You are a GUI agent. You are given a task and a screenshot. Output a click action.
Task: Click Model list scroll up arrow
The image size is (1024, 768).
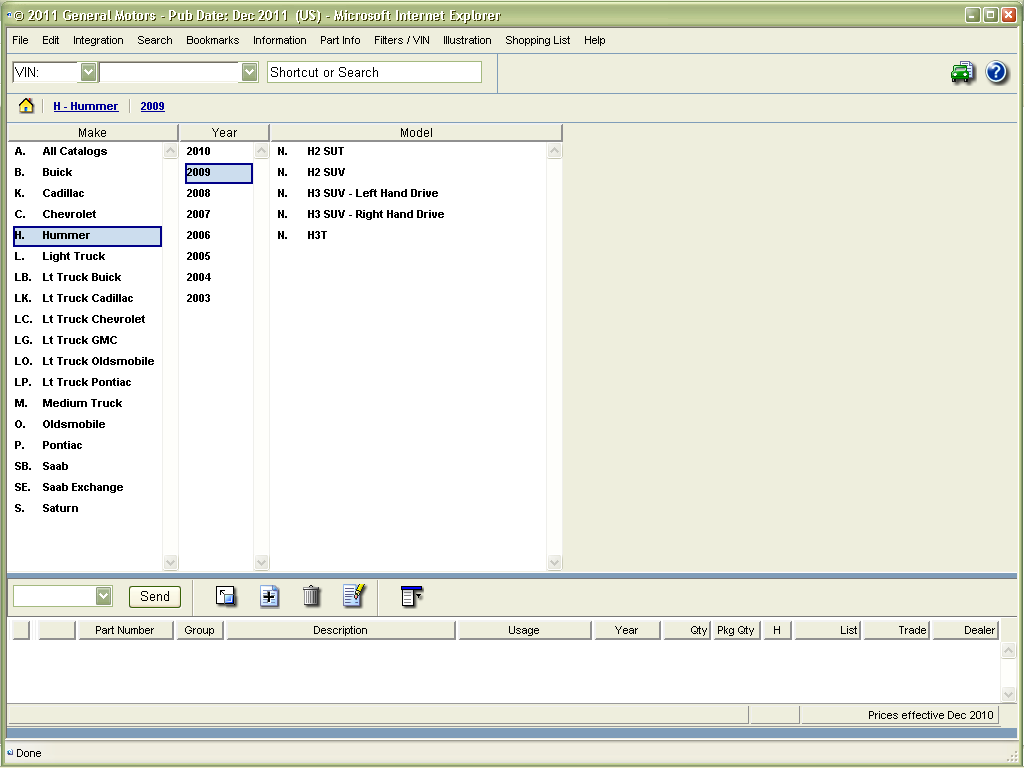pos(554,151)
